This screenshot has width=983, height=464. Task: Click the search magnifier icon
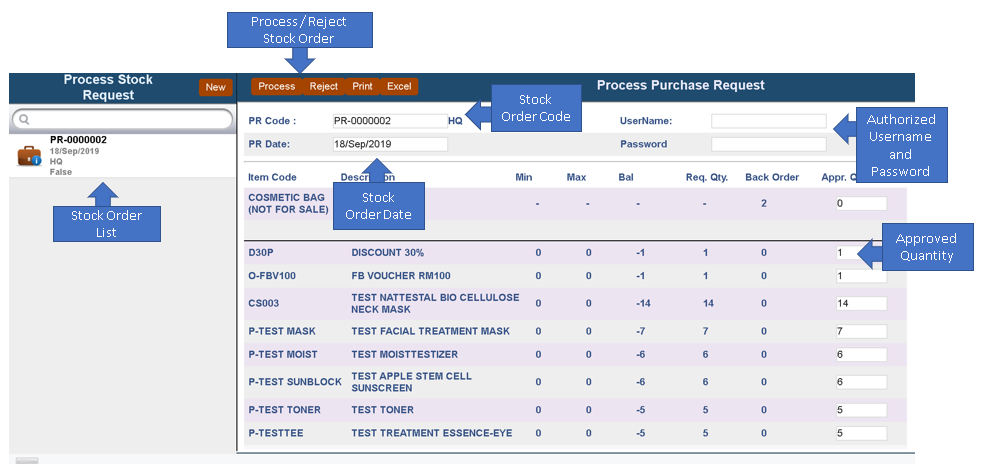24,119
